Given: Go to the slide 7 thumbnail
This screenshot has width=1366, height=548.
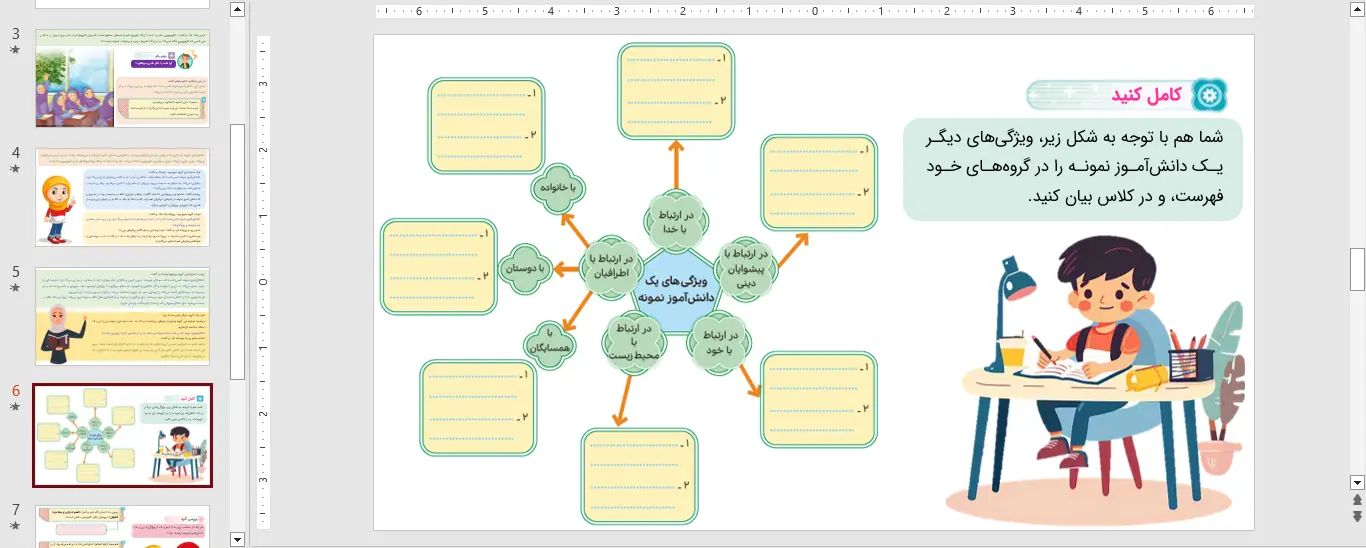Looking at the screenshot, I should click(x=122, y=526).
